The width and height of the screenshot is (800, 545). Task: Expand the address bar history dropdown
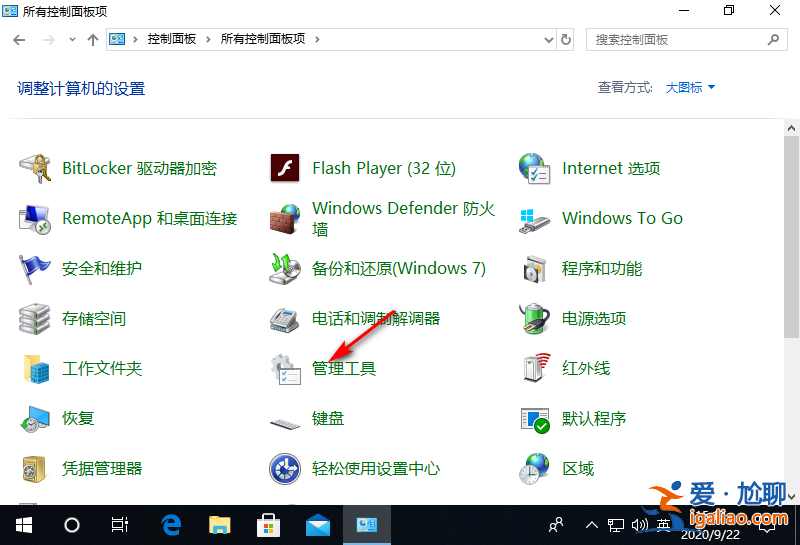[548, 40]
